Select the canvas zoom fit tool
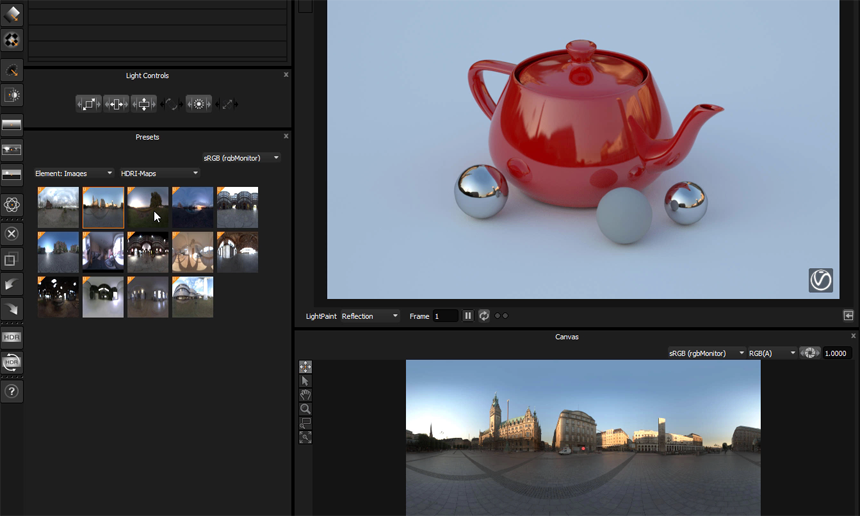 (305, 438)
